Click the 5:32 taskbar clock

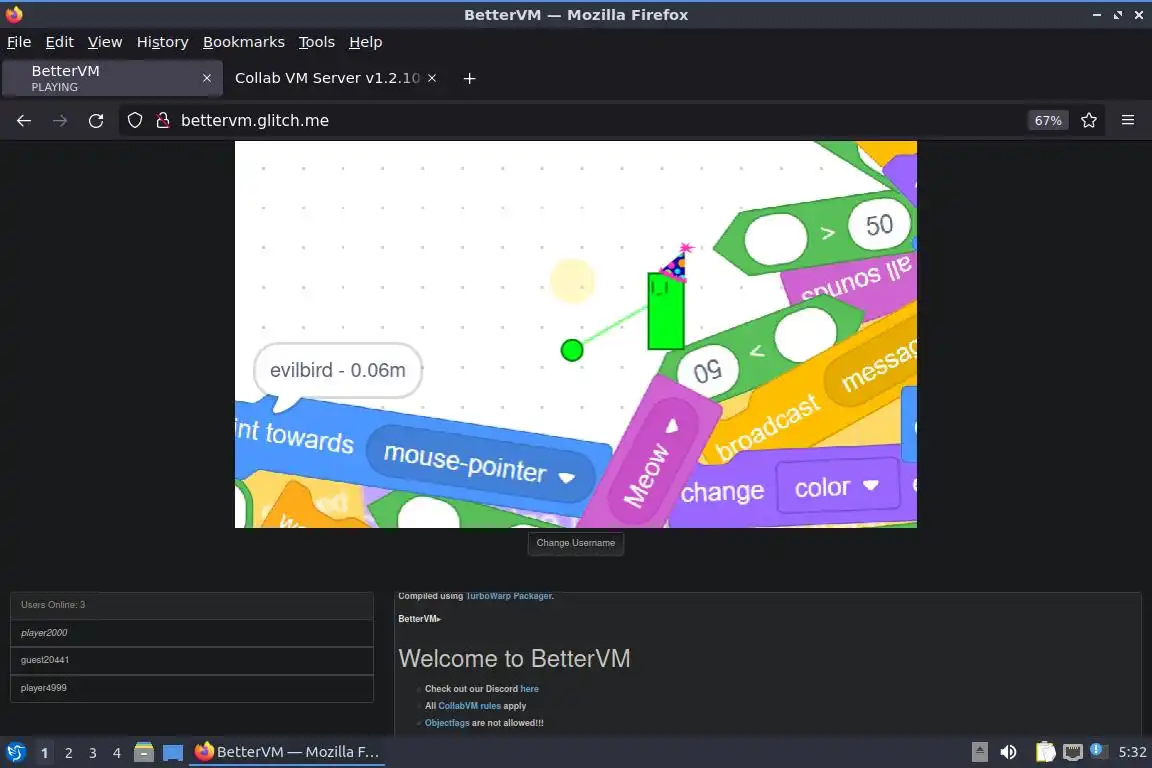tap(1132, 752)
